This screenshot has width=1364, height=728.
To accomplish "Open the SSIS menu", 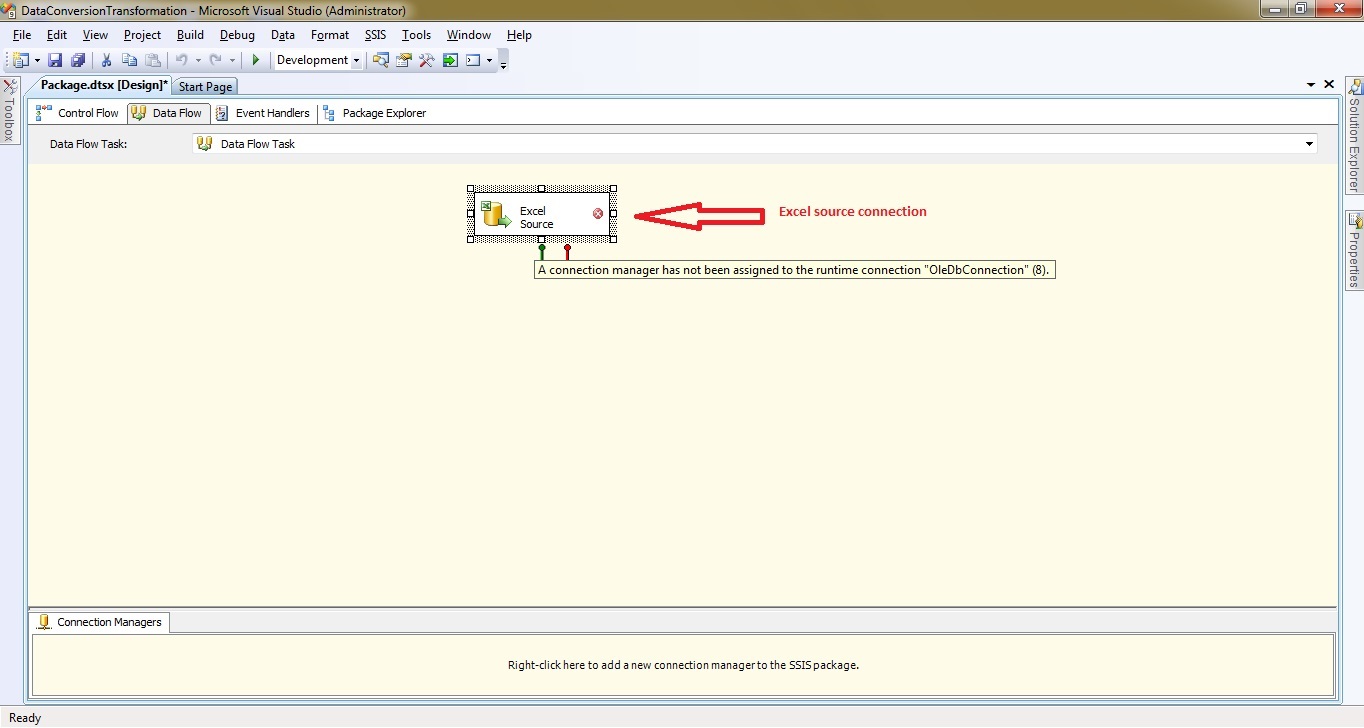I will pyautogui.click(x=375, y=35).
